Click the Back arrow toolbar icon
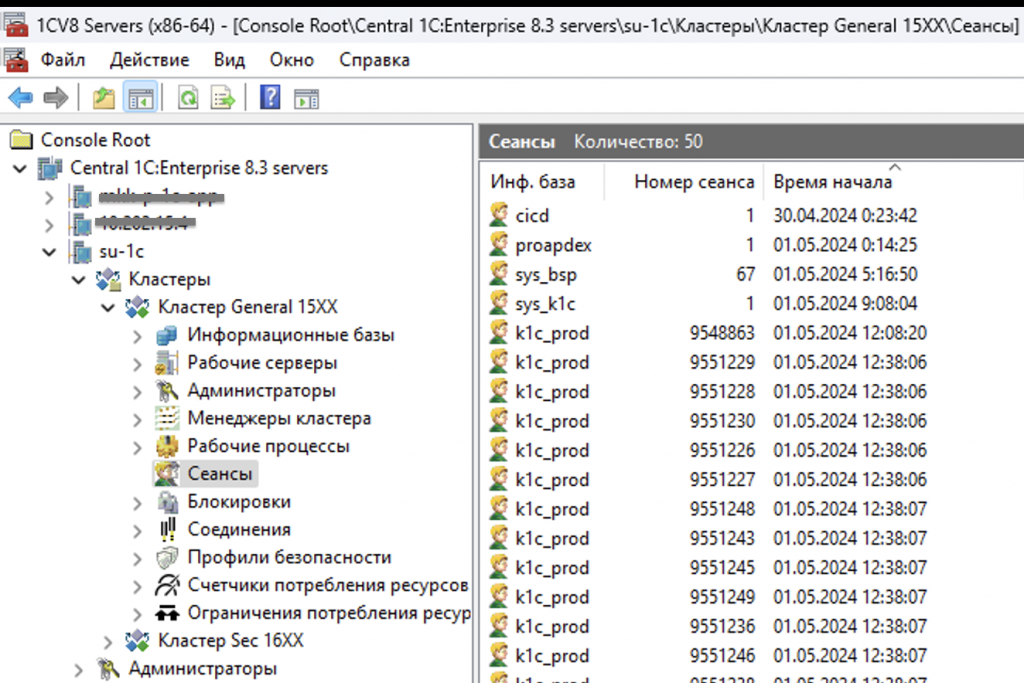The image size is (1024, 683). point(21,99)
